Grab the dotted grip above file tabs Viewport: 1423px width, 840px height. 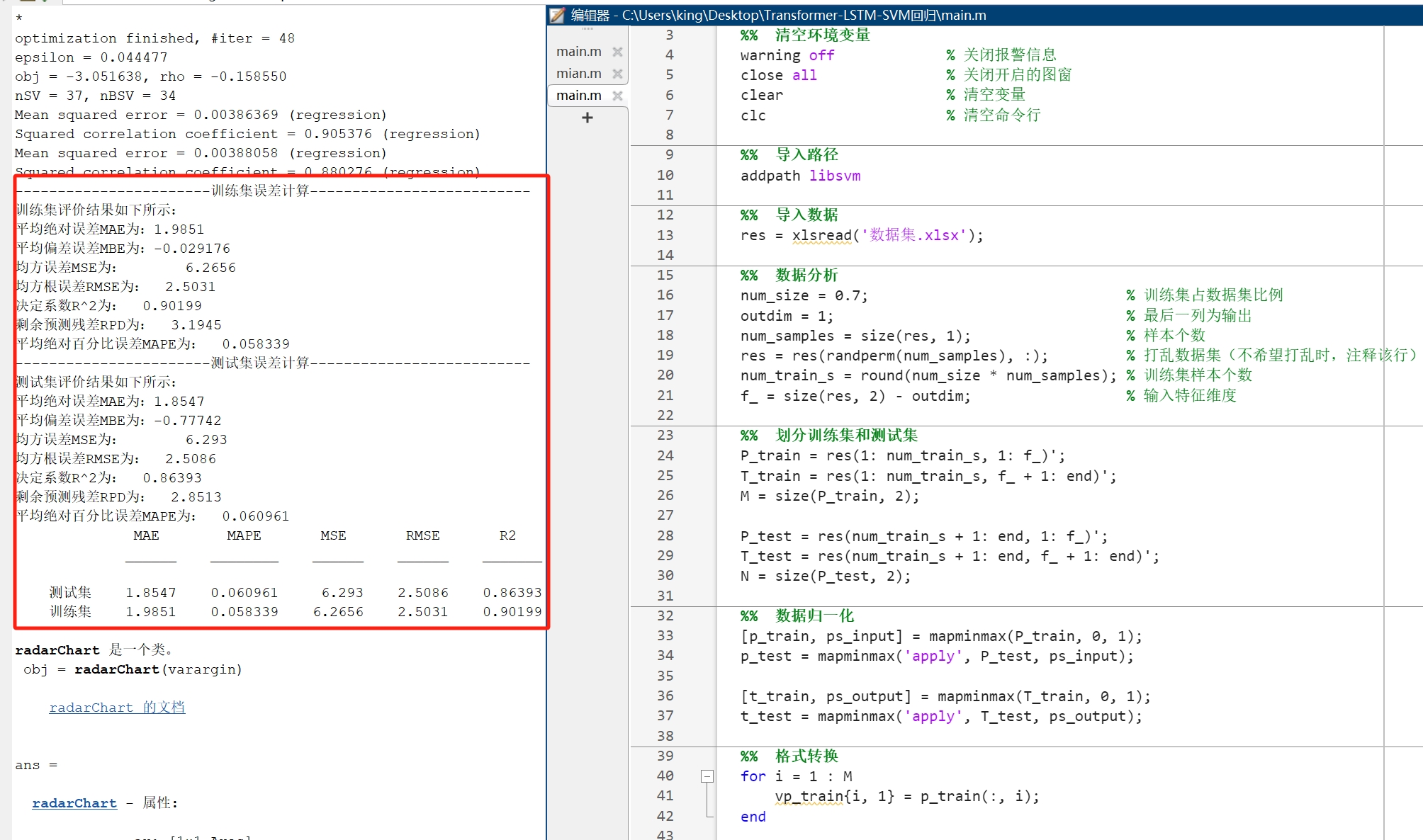[587, 29]
